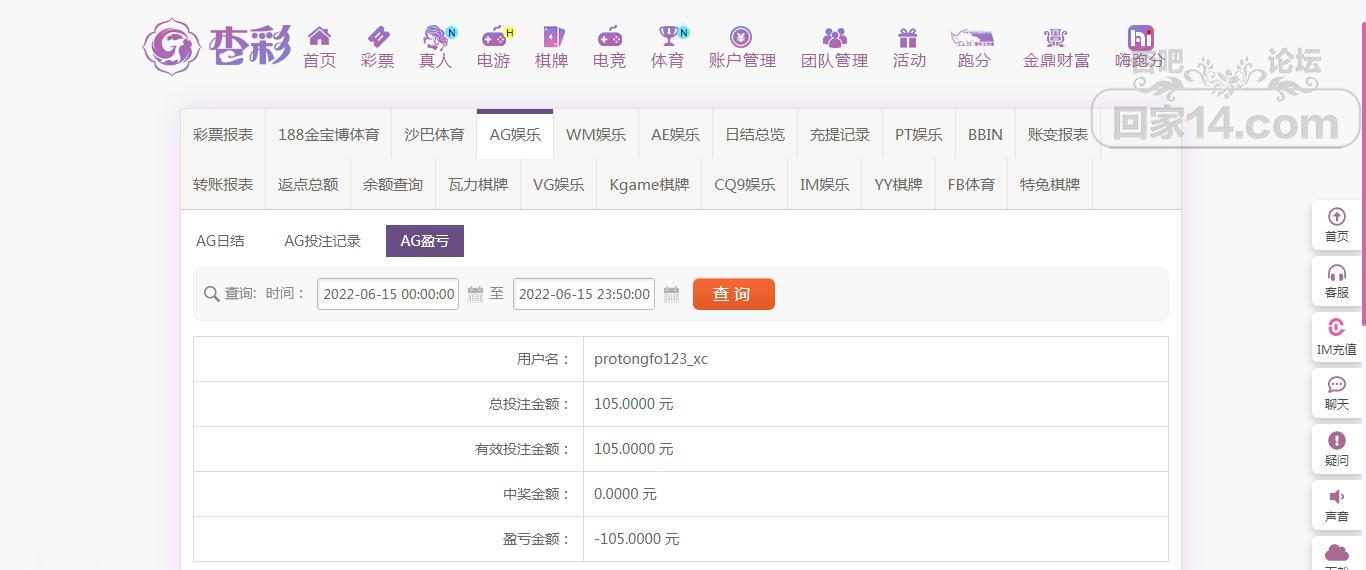Click the 有效投注金额 label

coord(523,449)
